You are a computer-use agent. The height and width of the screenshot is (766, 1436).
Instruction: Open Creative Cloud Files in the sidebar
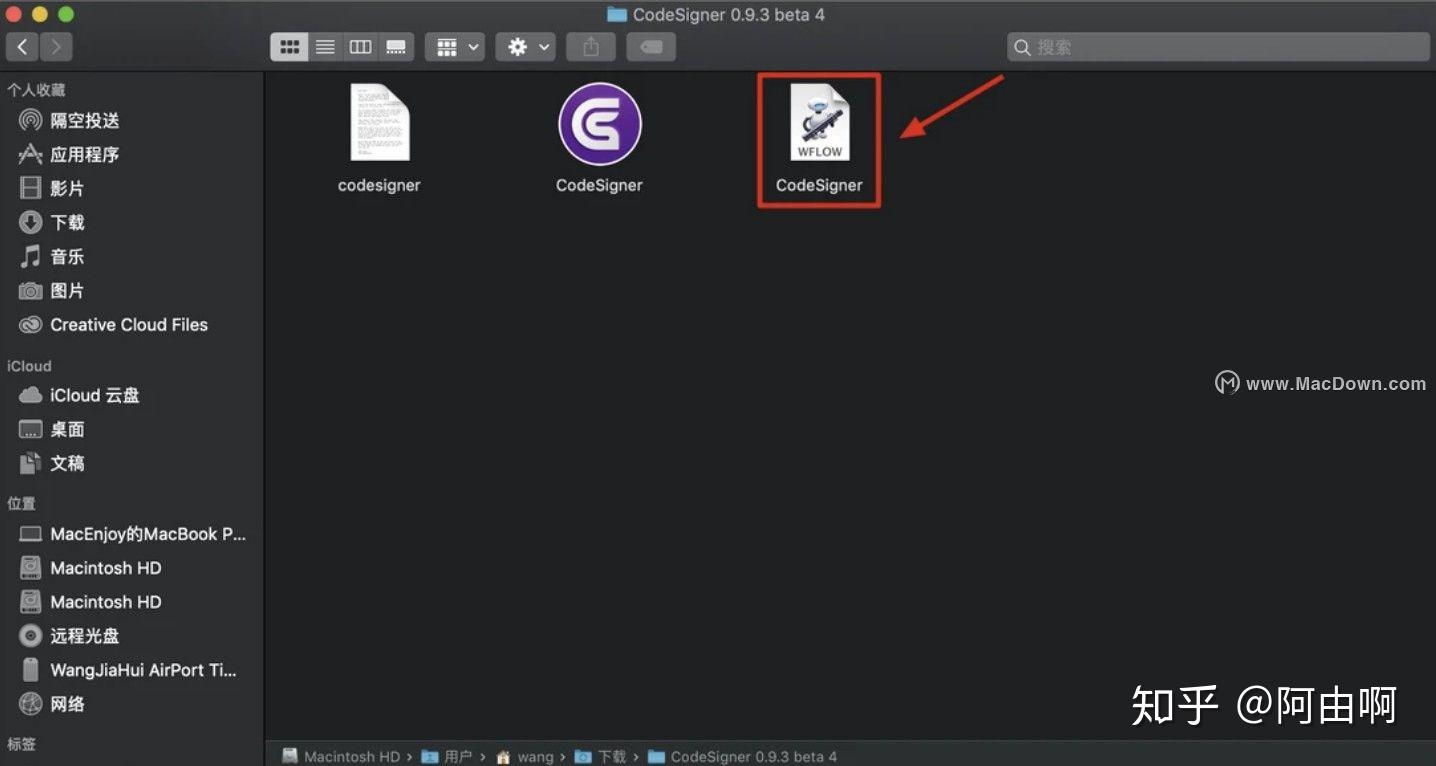click(x=129, y=324)
